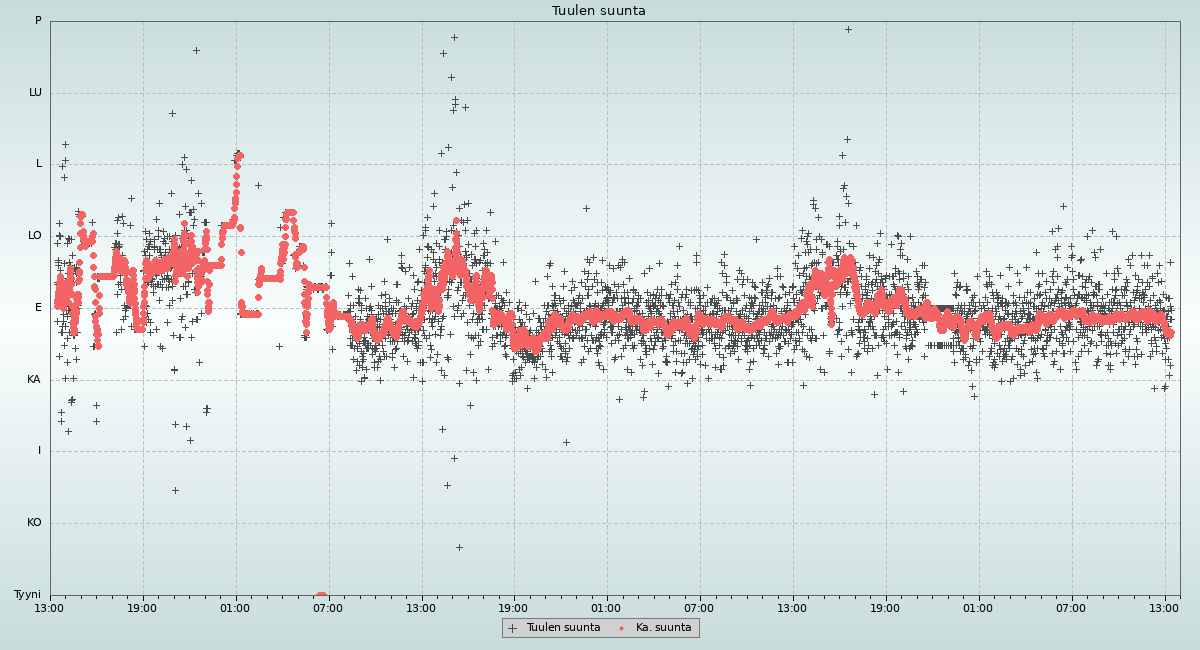Click the plus marker icon in the legend
The height and width of the screenshot is (650, 1200).
[513, 628]
